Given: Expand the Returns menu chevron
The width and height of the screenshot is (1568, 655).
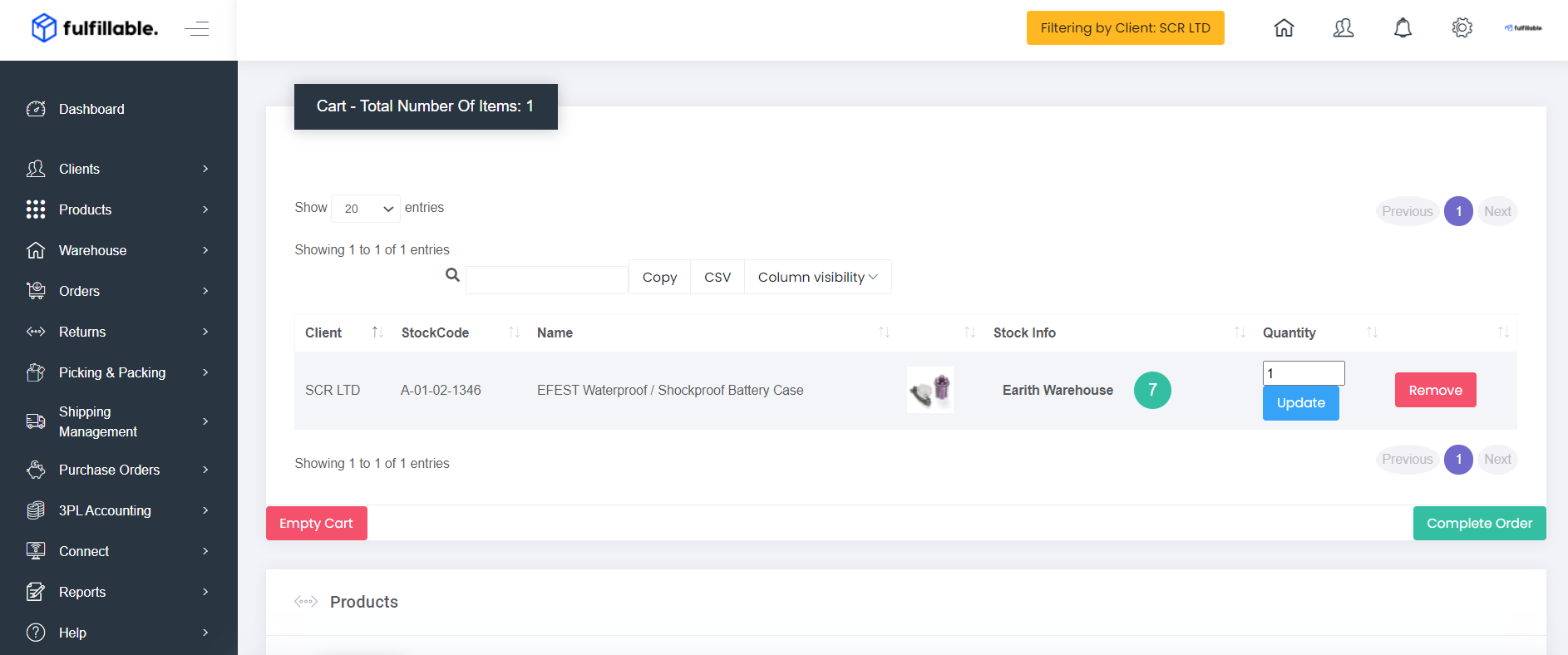Looking at the screenshot, I should (x=205, y=332).
